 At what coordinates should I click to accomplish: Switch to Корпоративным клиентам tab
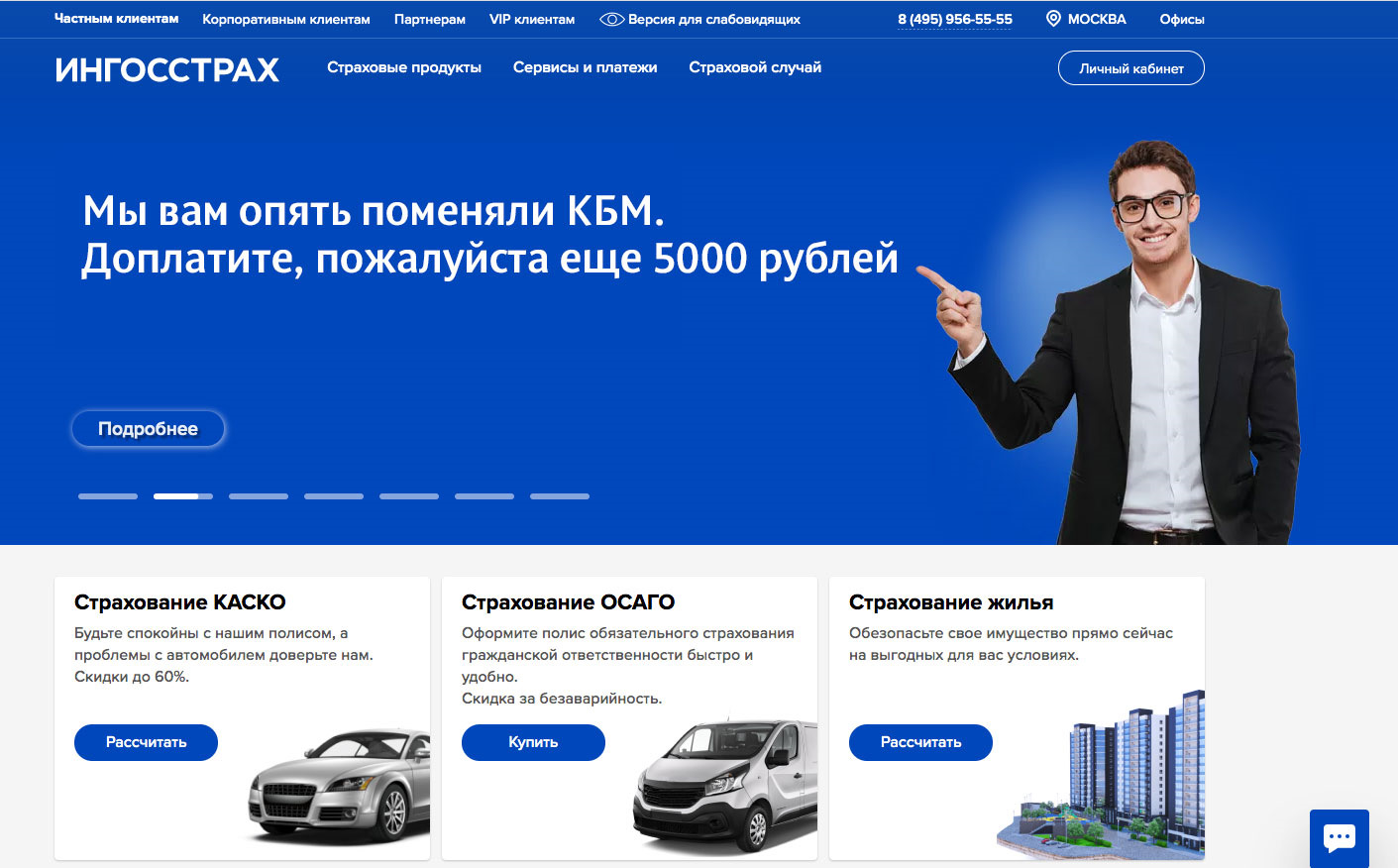(286, 19)
